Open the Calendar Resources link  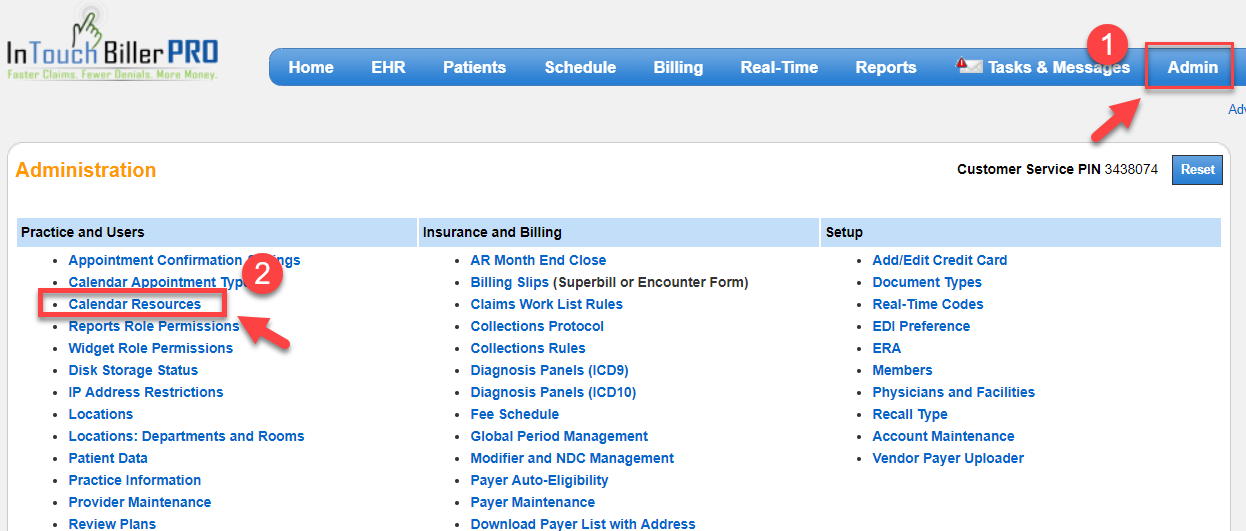tap(134, 304)
